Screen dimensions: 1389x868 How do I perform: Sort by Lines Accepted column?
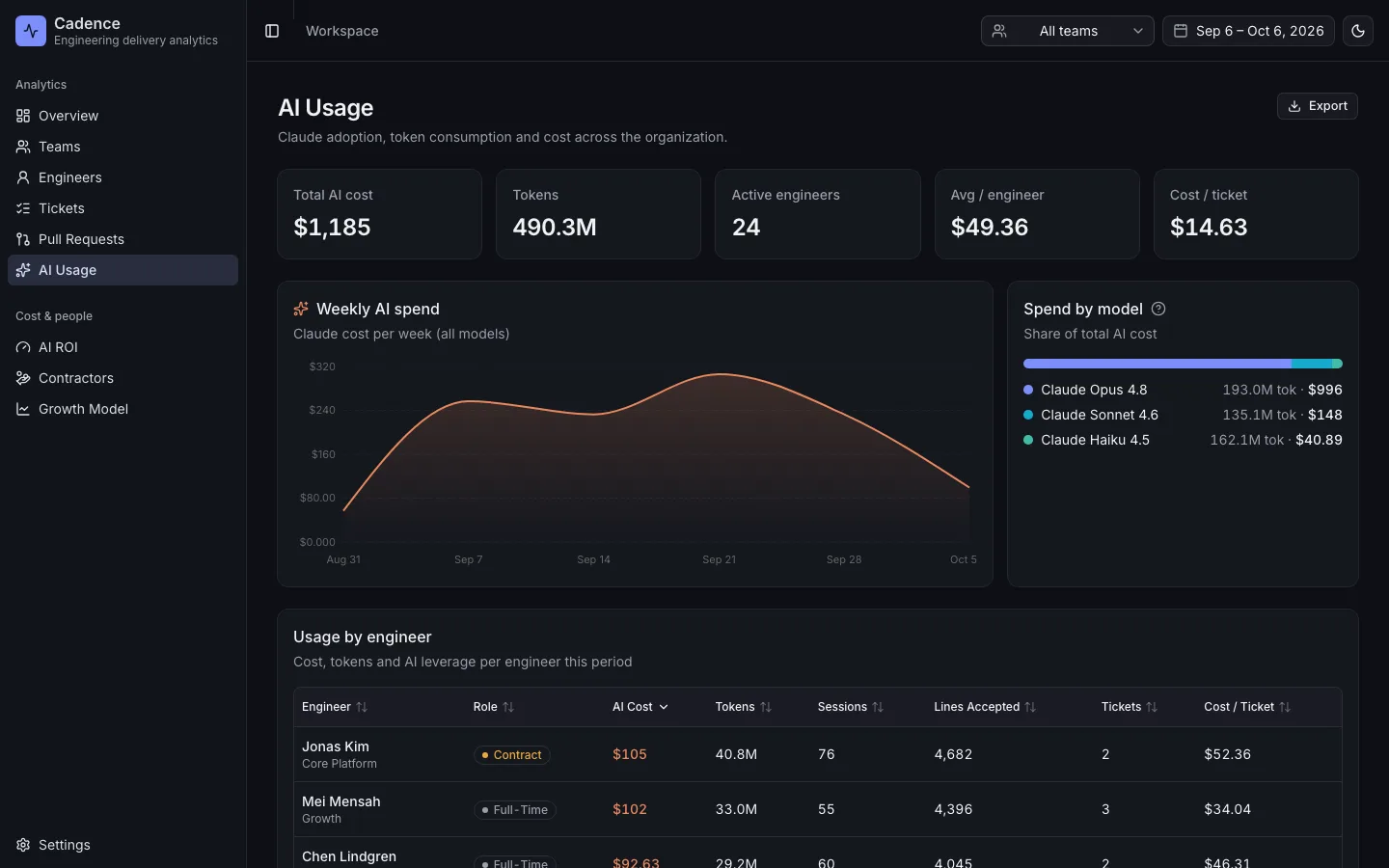(985, 707)
